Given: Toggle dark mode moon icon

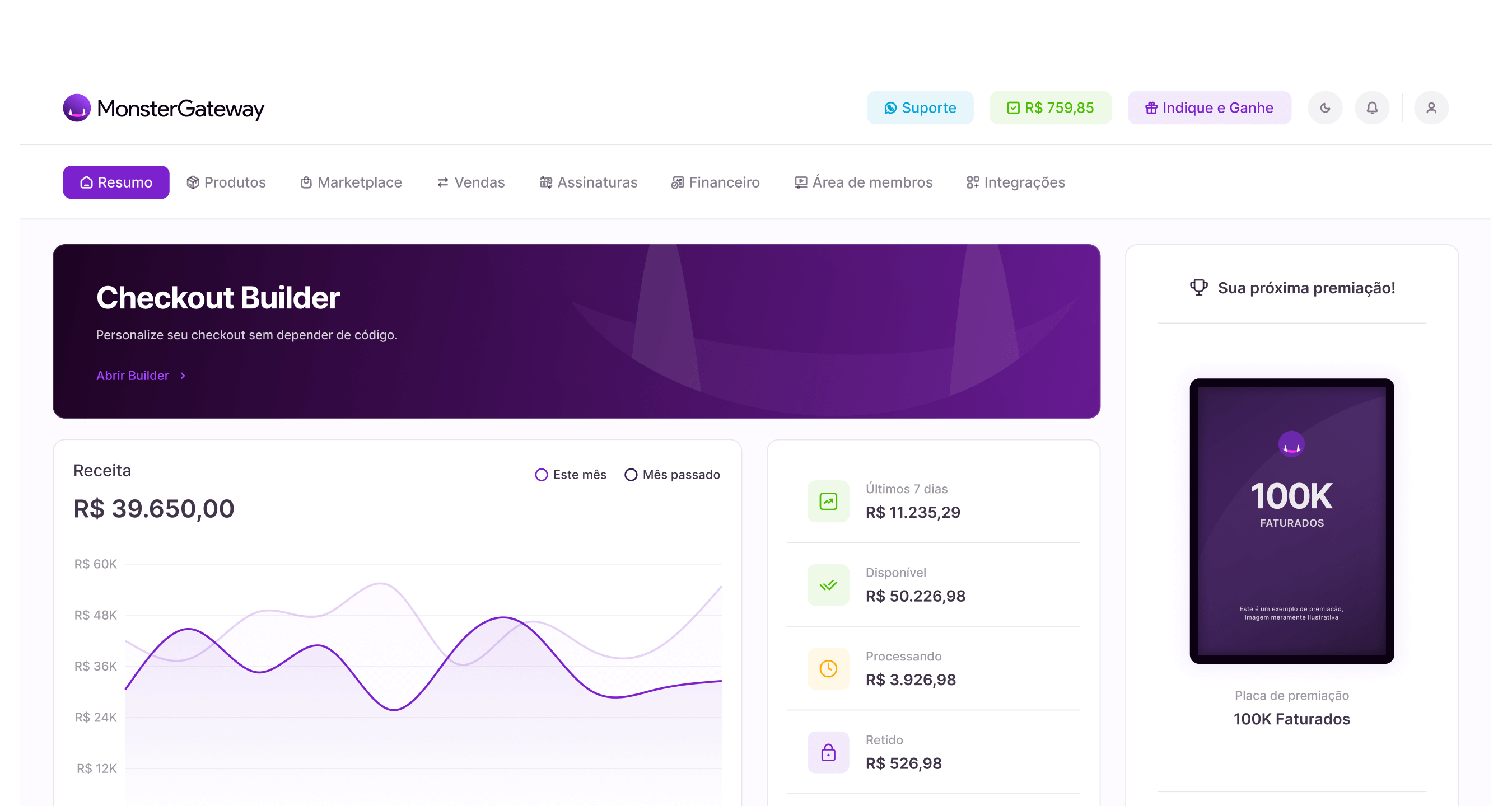Looking at the screenshot, I should (1325, 108).
